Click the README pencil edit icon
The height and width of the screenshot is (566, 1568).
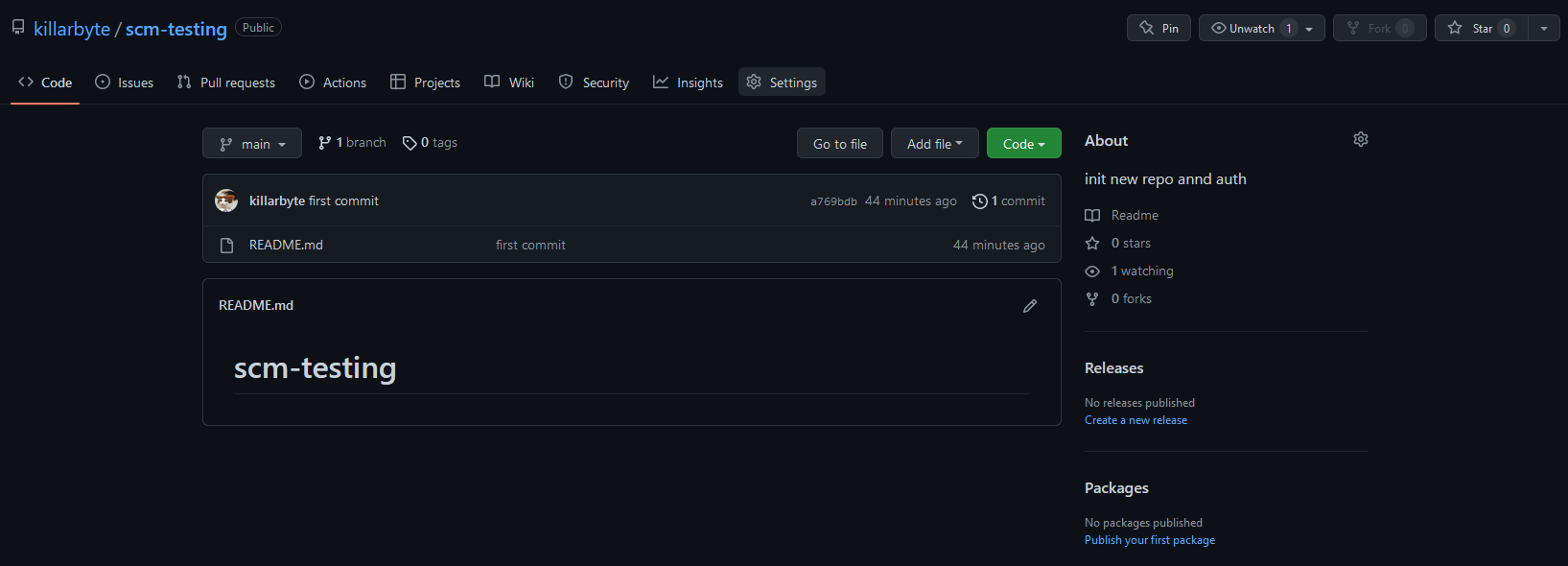pyautogui.click(x=1030, y=306)
